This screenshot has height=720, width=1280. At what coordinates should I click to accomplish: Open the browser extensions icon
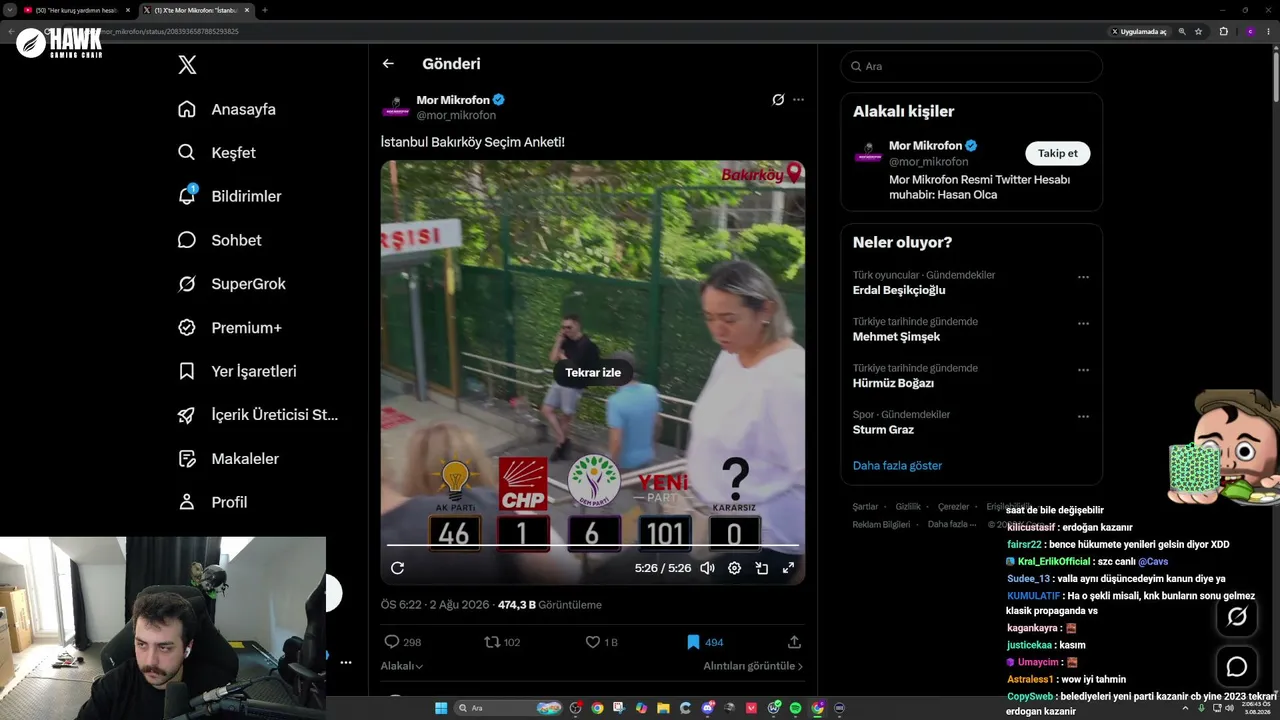tap(1223, 31)
